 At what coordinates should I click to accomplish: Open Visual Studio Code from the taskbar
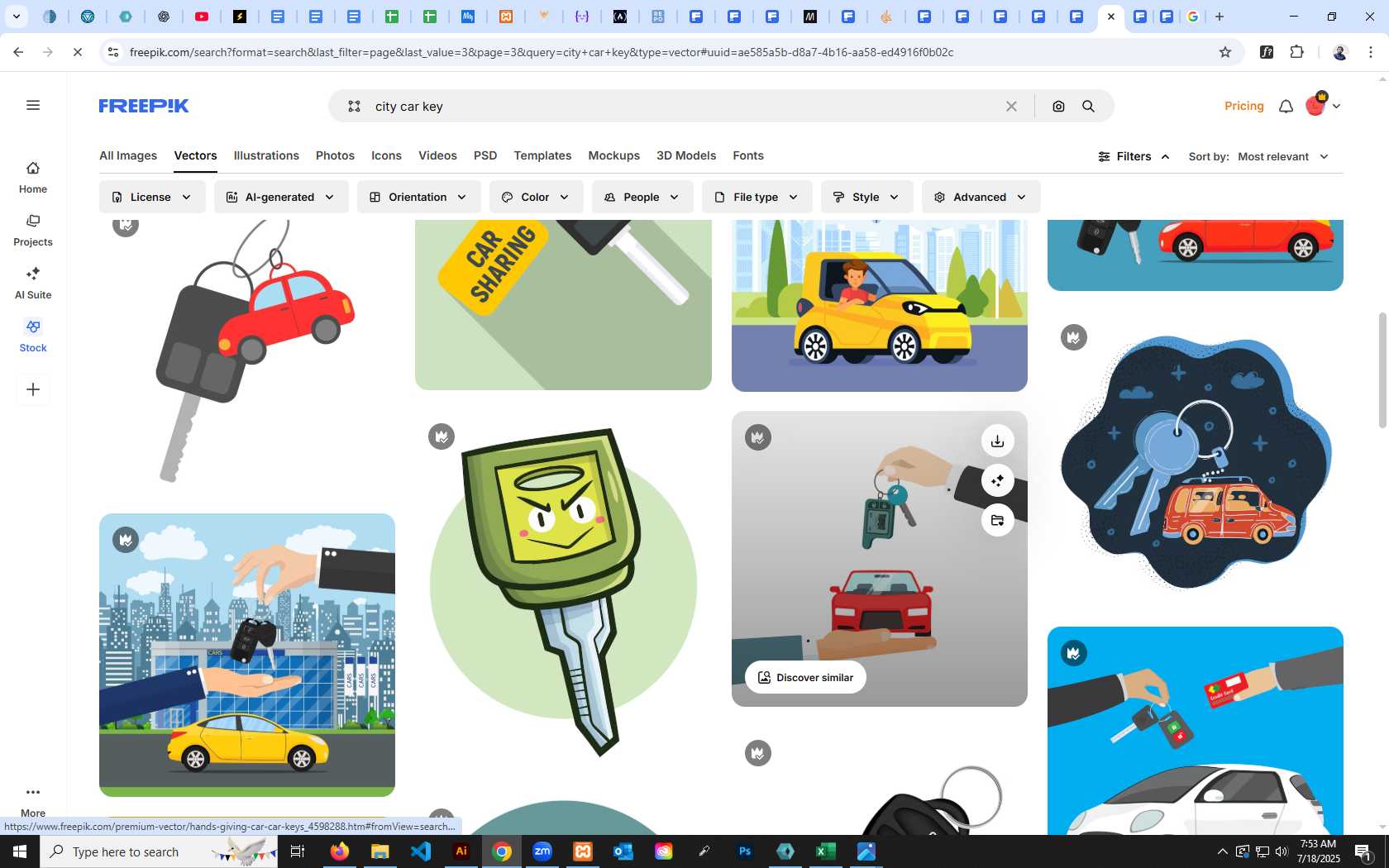coord(421,851)
